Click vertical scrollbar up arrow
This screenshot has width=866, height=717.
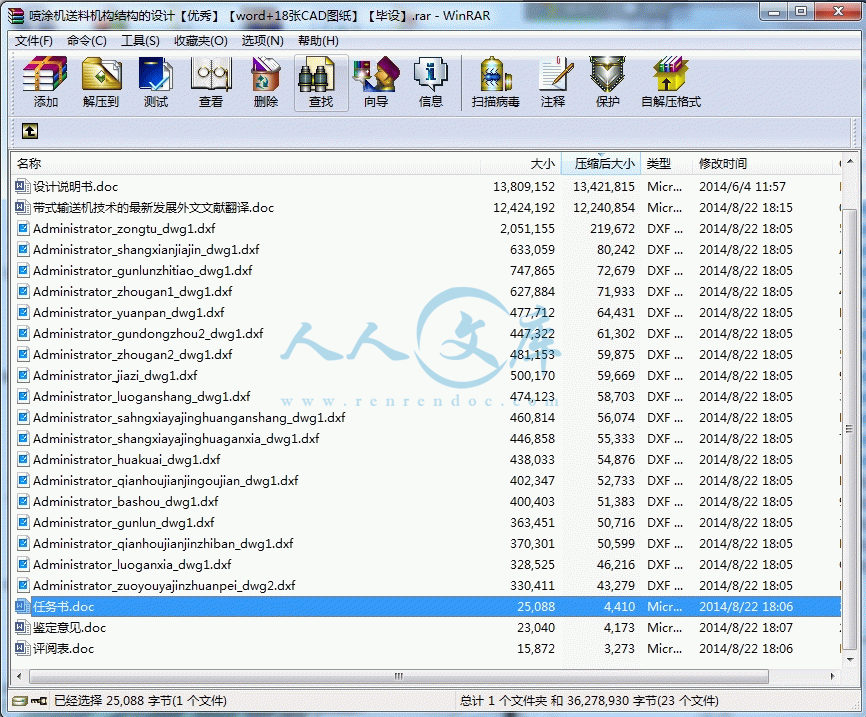[849, 161]
